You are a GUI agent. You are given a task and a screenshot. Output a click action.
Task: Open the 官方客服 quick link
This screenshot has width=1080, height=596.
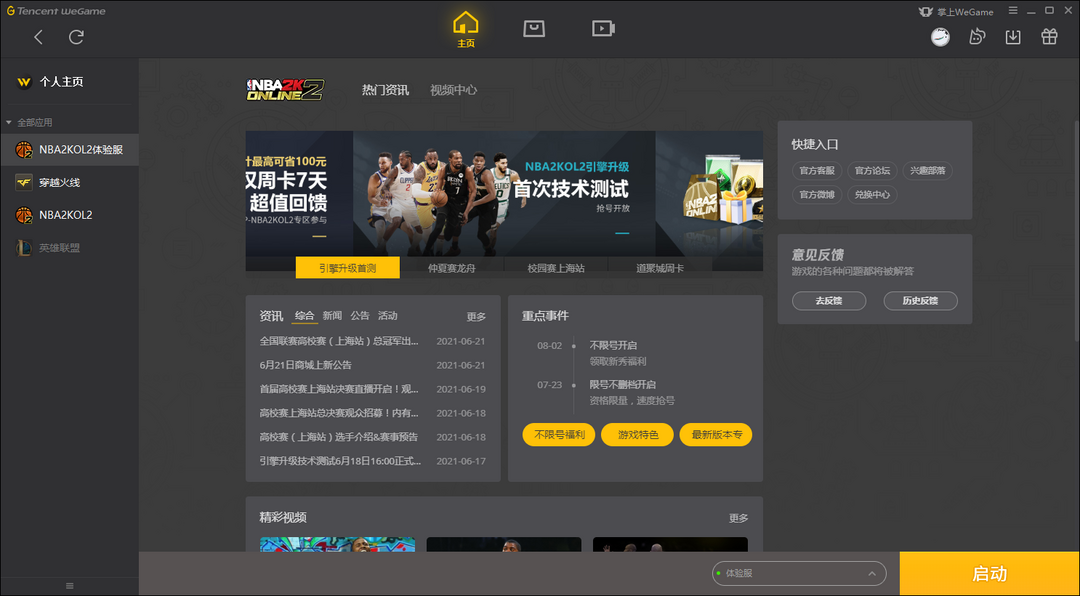pyautogui.click(x=817, y=171)
